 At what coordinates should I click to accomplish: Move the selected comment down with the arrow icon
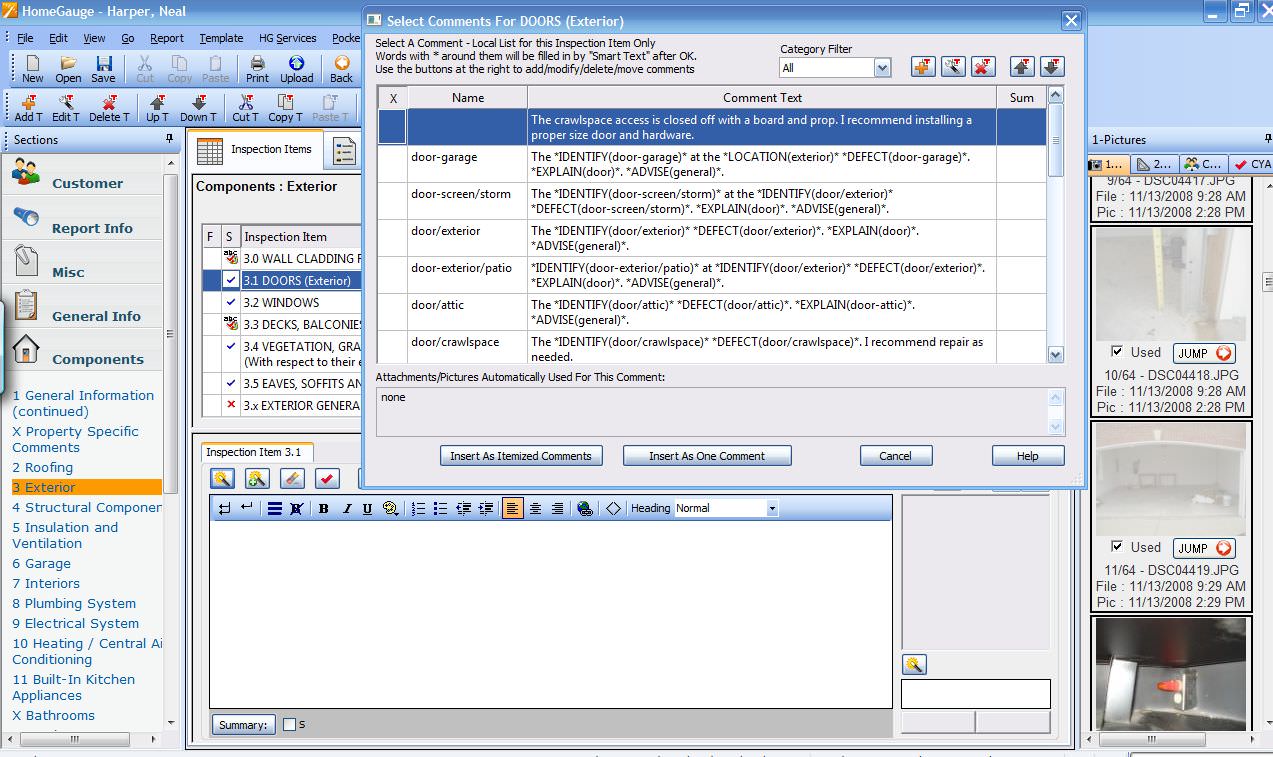coord(1052,66)
